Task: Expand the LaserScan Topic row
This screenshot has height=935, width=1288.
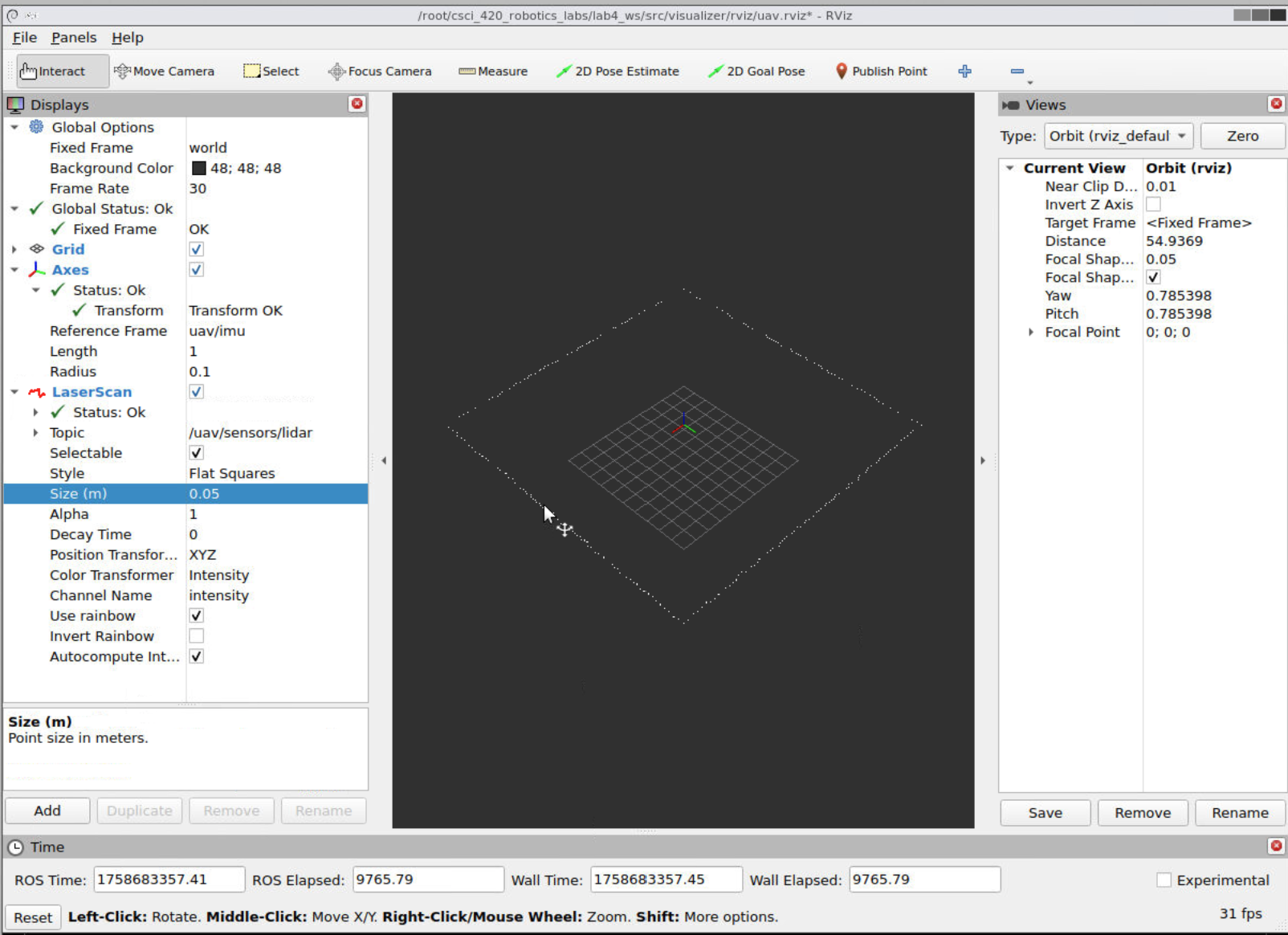Action: coord(35,433)
